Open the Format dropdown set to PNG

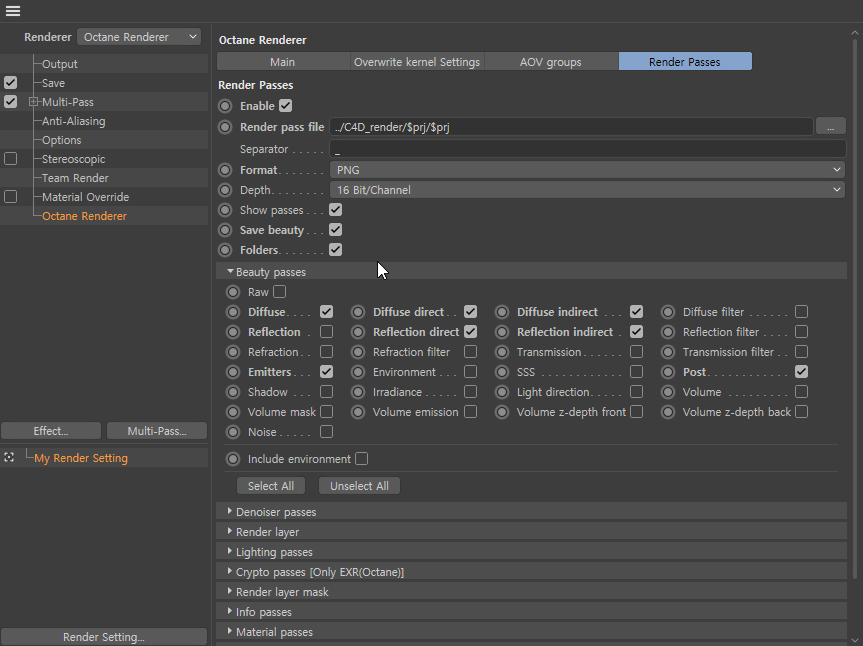coord(587,170)
